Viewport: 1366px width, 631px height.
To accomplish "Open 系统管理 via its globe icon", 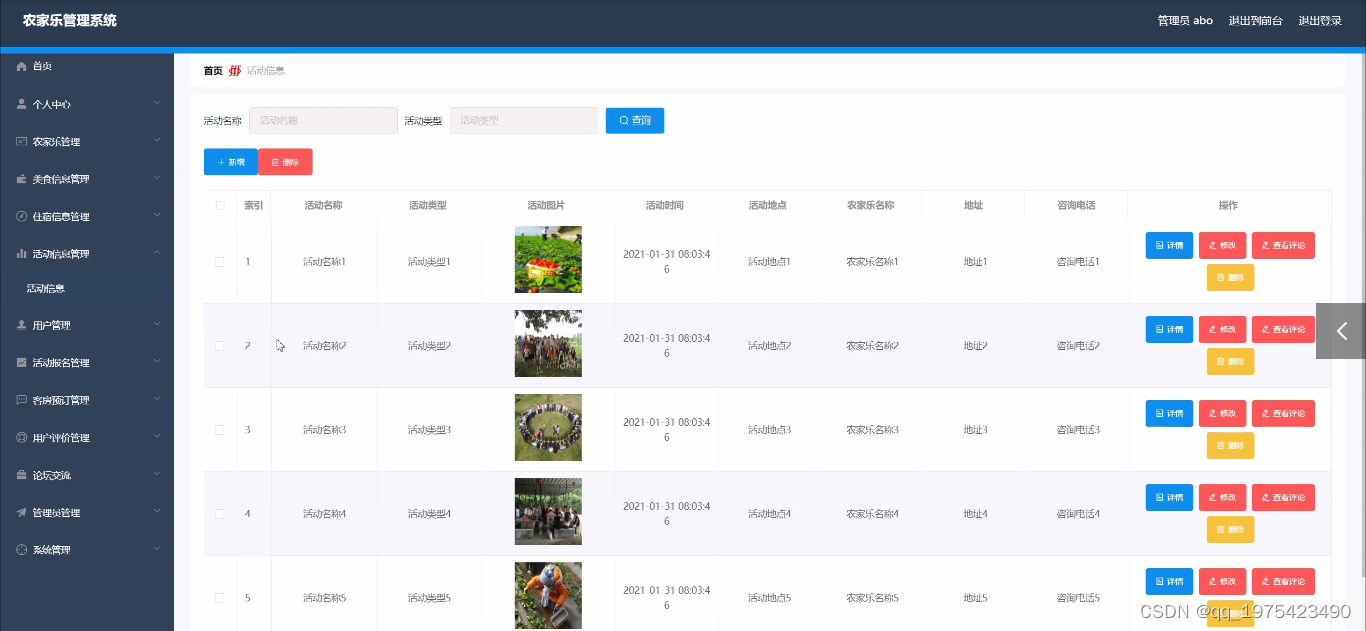I will point(22,549).
